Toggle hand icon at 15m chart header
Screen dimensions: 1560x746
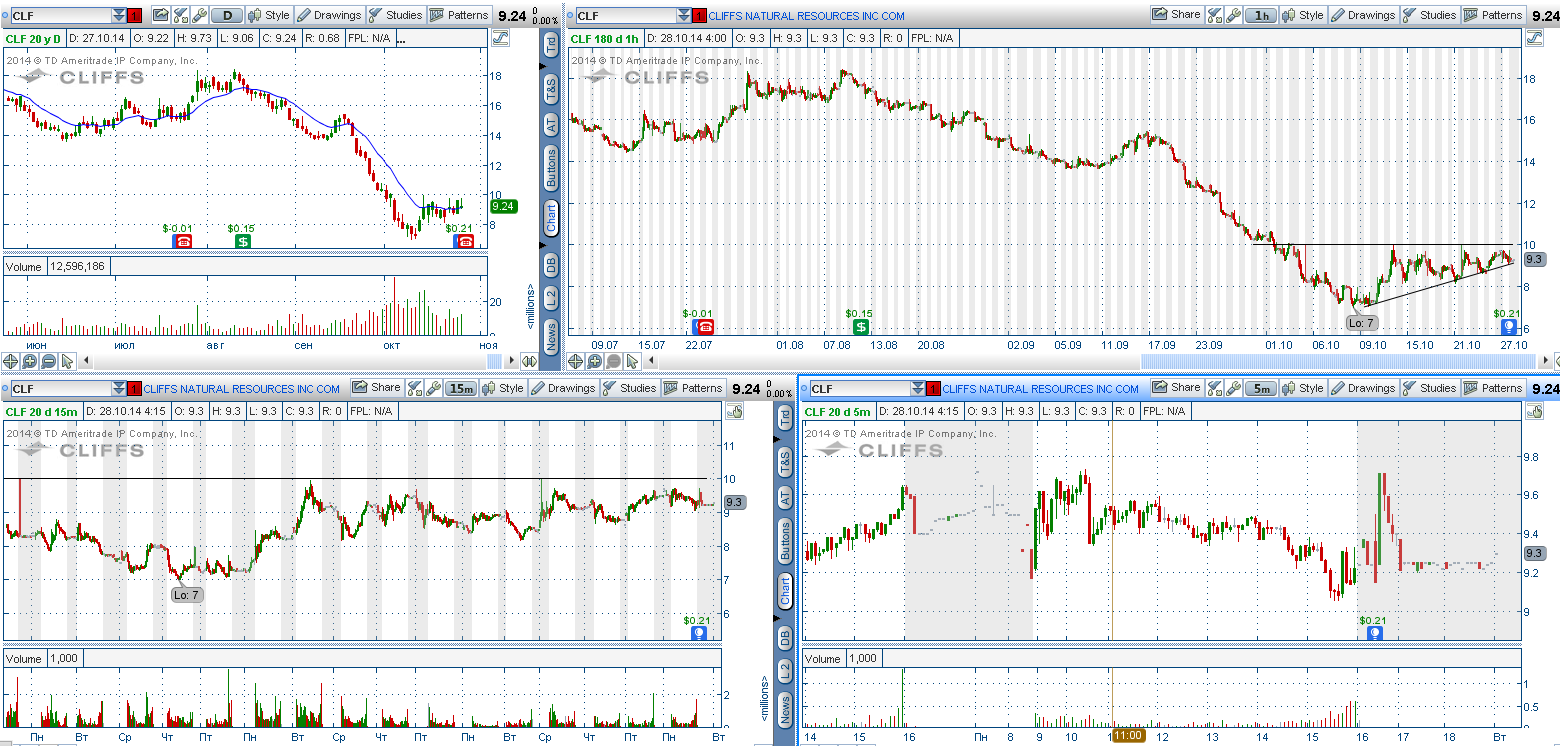[x=734, y=411]
